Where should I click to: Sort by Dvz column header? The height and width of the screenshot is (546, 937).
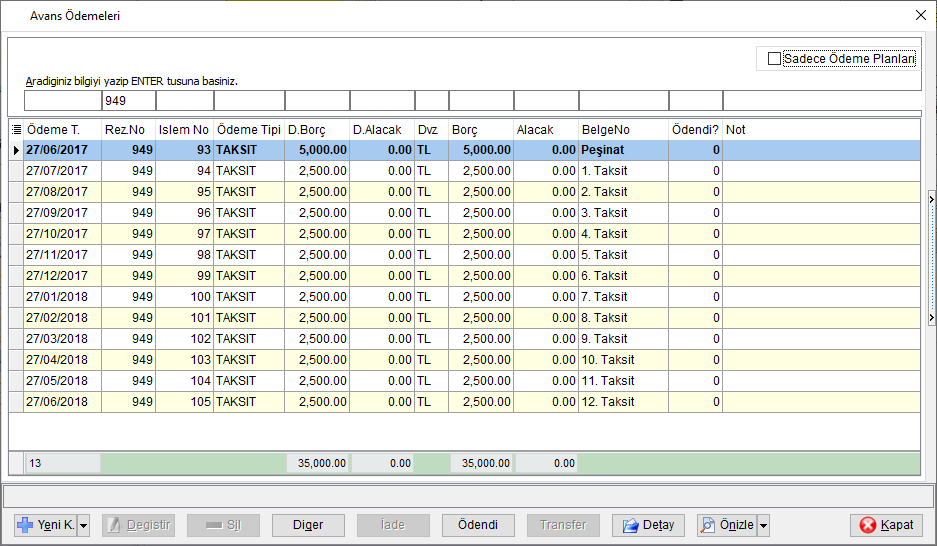[431, 130]
